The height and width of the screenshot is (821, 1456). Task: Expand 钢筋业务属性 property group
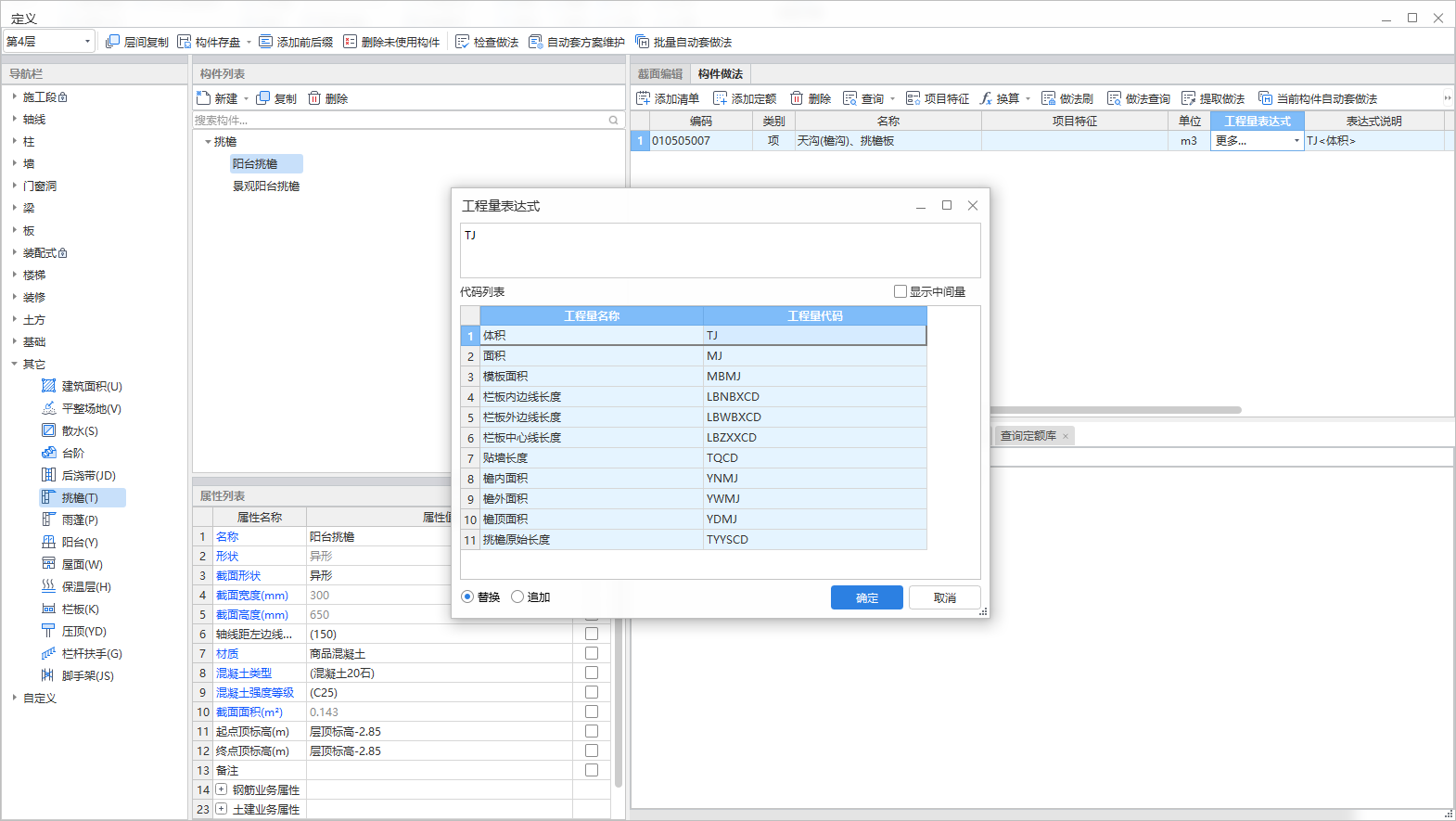[x=222, y=789]
